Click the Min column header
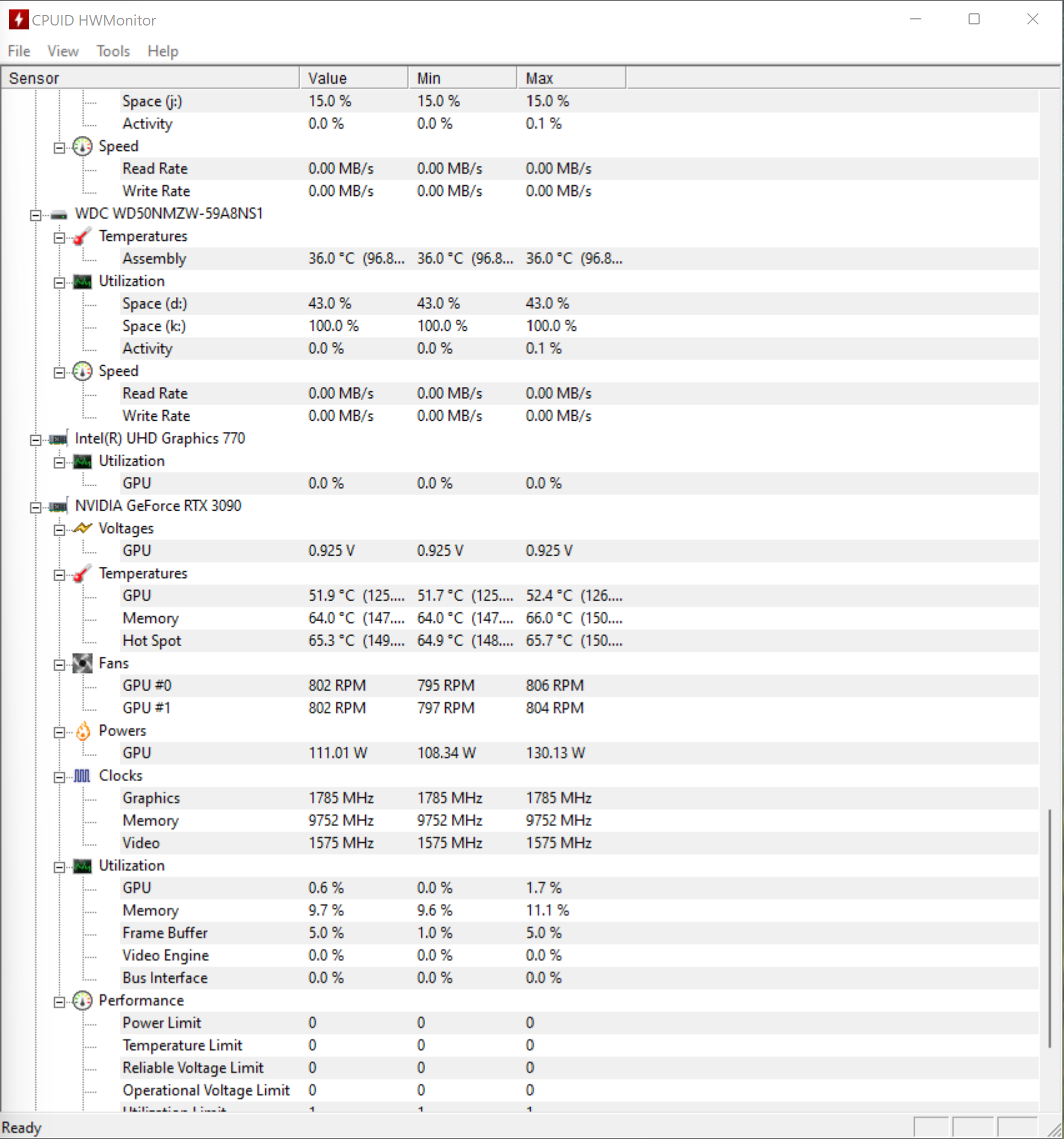Screen dimensions: 1064x1139 click(463, 78)
